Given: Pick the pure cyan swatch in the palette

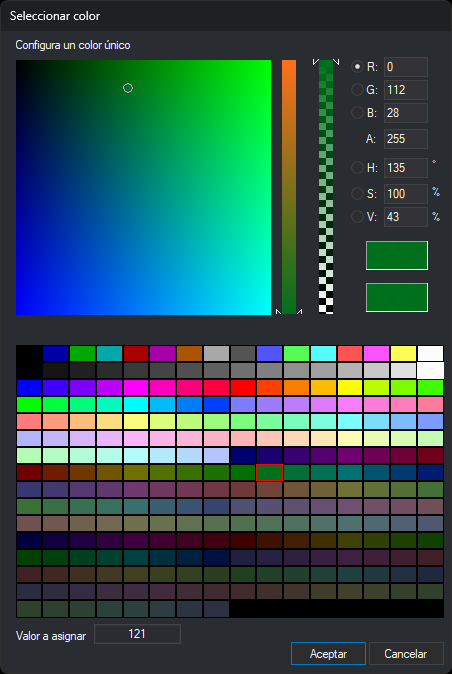Looking at the screenshot, I should (136, 404).
